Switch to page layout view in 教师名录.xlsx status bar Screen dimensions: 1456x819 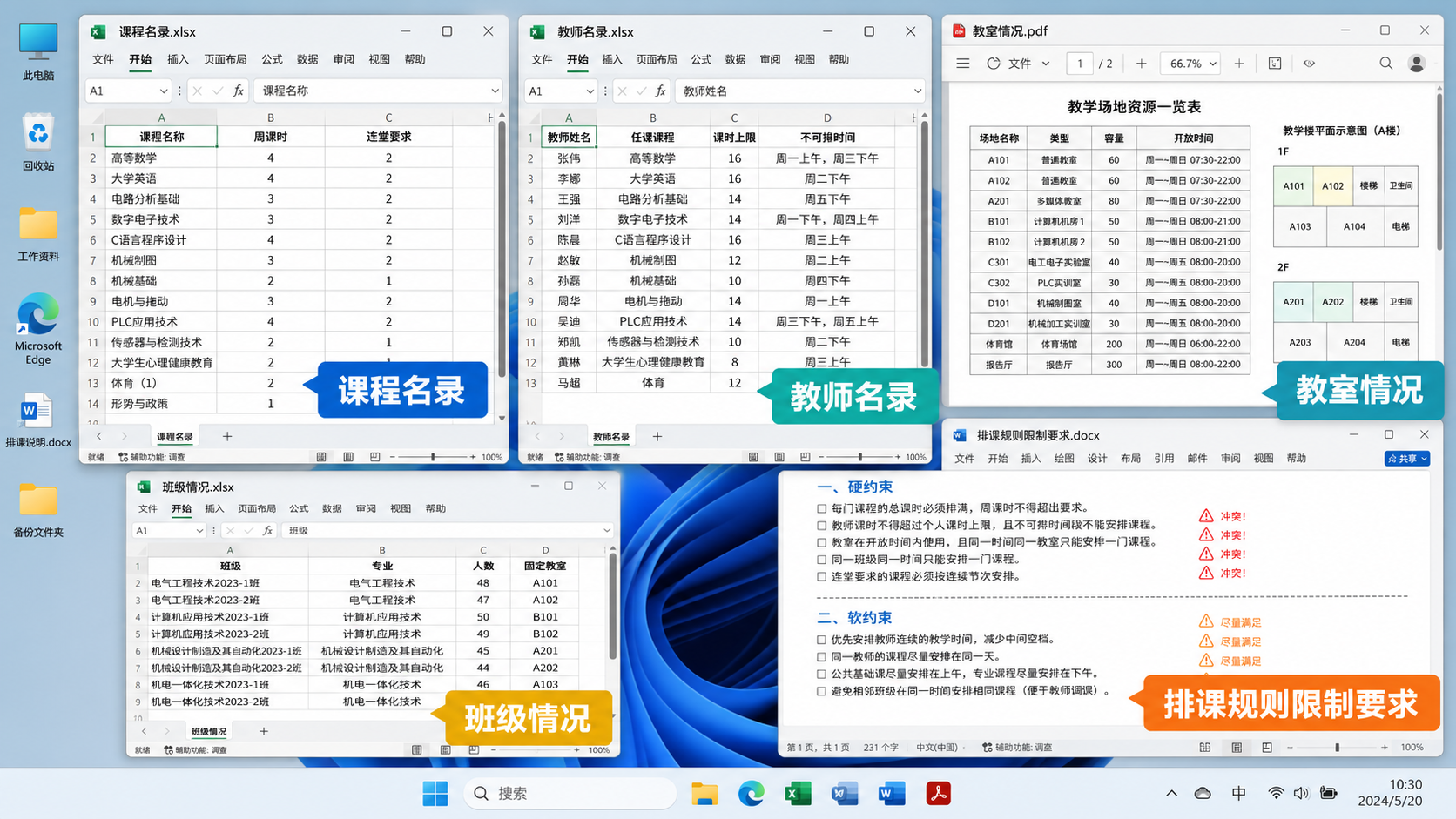click(779, 457)
